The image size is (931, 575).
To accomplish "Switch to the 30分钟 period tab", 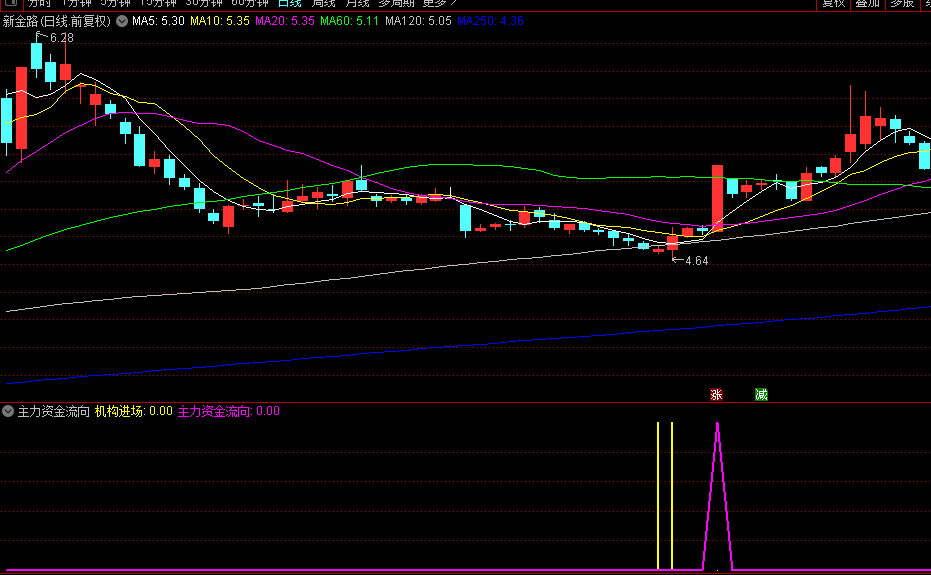I will [x=204, y=3].
